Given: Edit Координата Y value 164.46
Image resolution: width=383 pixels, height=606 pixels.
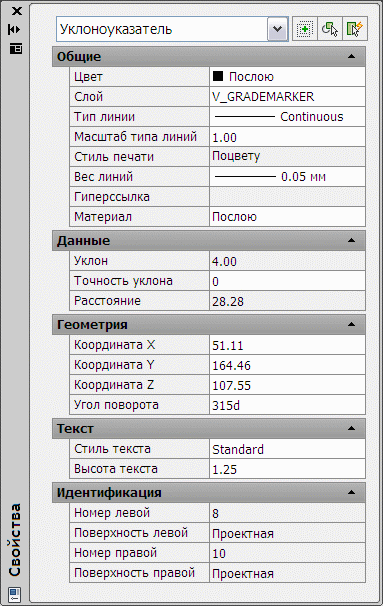Looking at the screenshot, I should 288,365.
